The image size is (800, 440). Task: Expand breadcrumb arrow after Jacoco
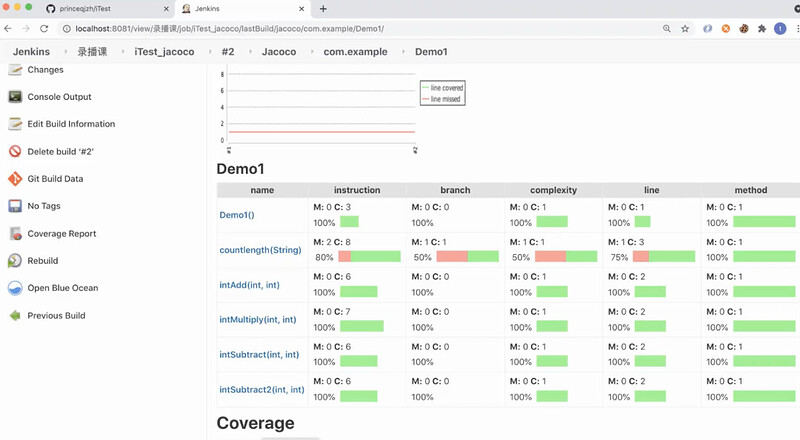pos(311,52)
